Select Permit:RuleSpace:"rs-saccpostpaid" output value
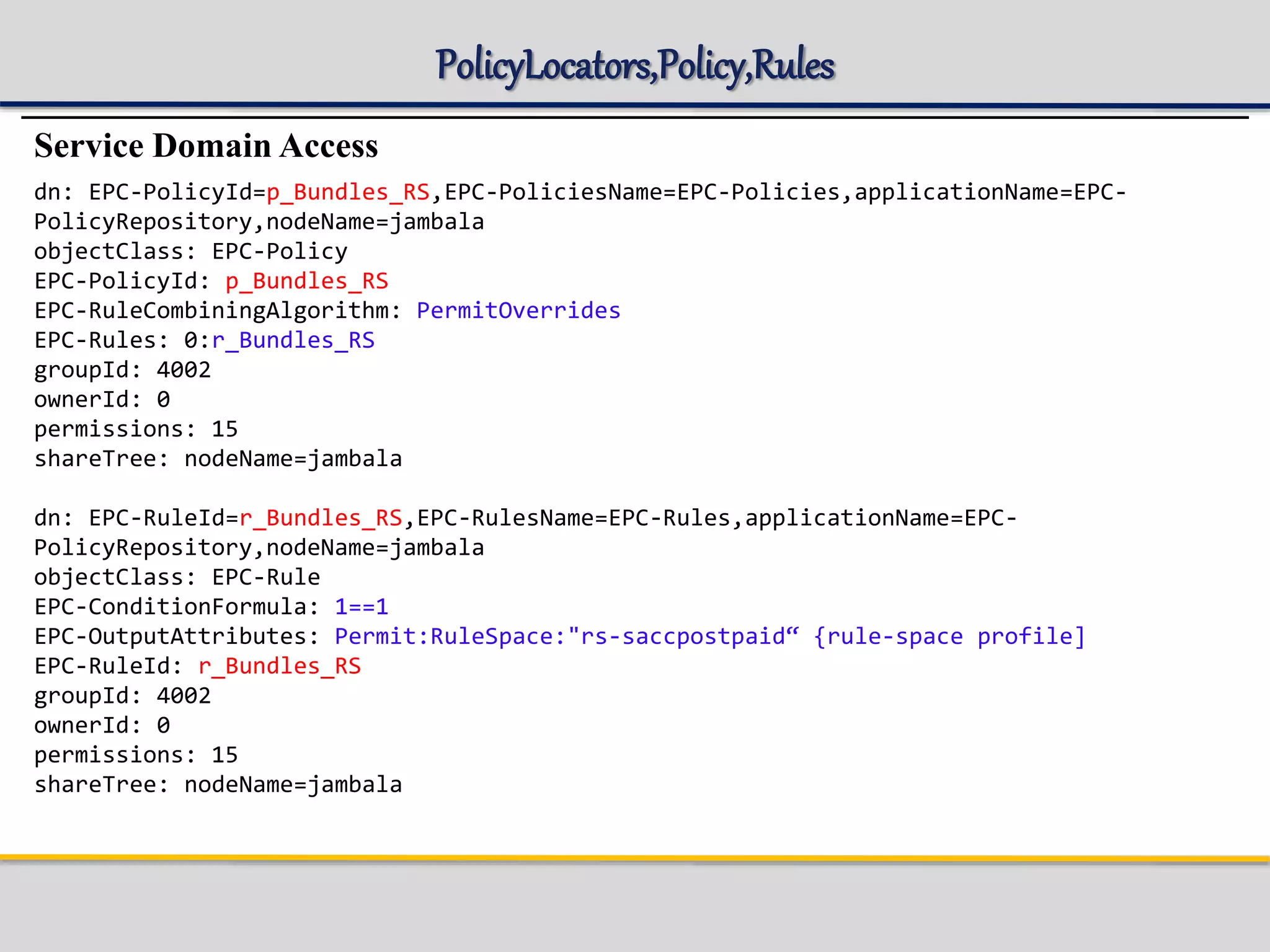The image size is (1270, 952). (567, 637)
